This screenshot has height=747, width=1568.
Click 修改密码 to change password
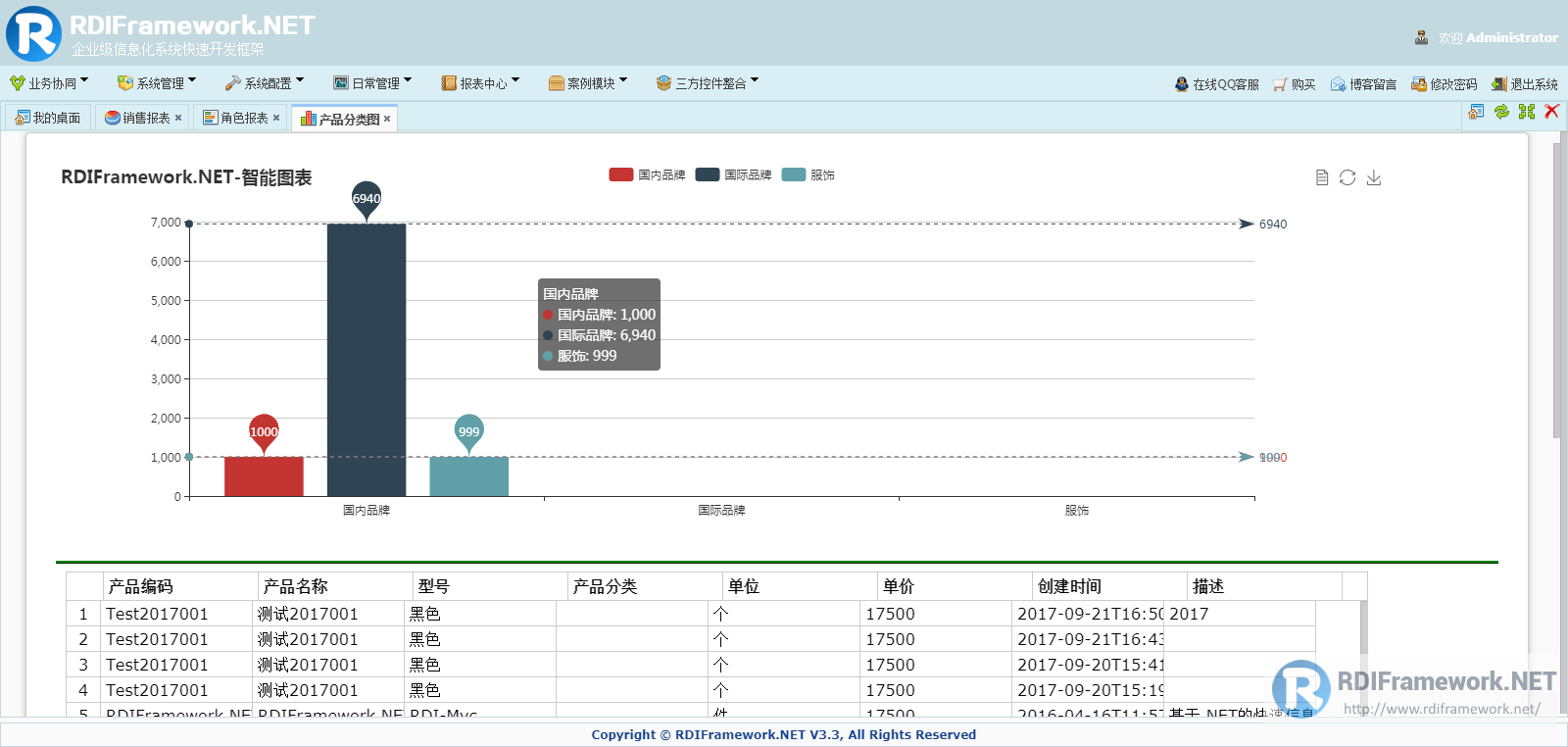pyautogui.click(x=1444, y=84)
